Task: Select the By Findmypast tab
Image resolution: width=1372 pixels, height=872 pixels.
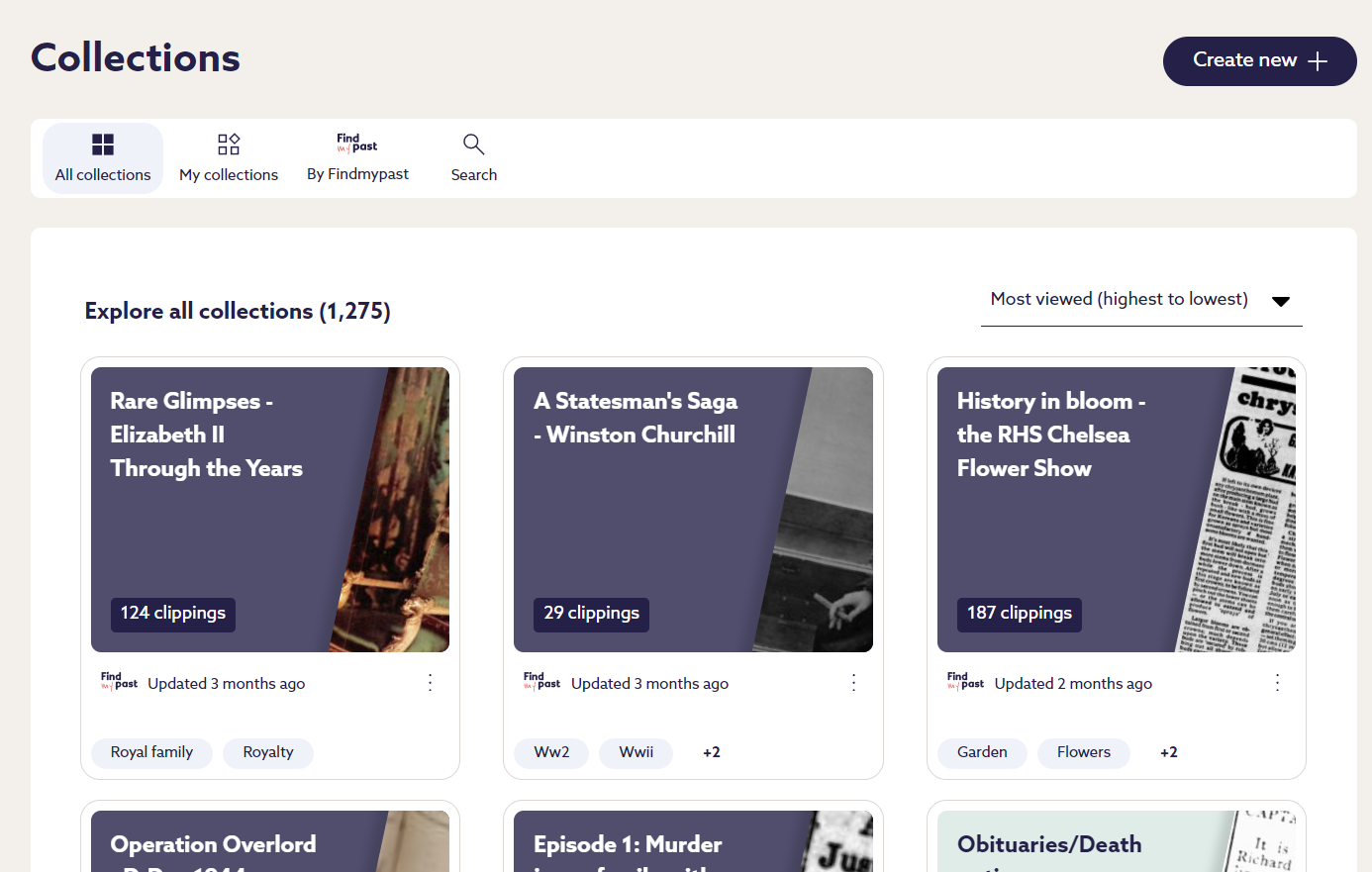Action: coord(357,158)
